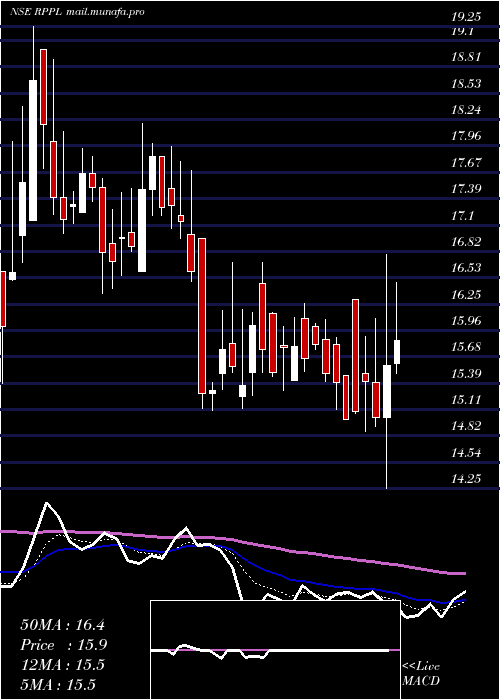This screenshot has height=700, width=500.
Task: Click the 15.96 price axis label
Action: point(466,320)
